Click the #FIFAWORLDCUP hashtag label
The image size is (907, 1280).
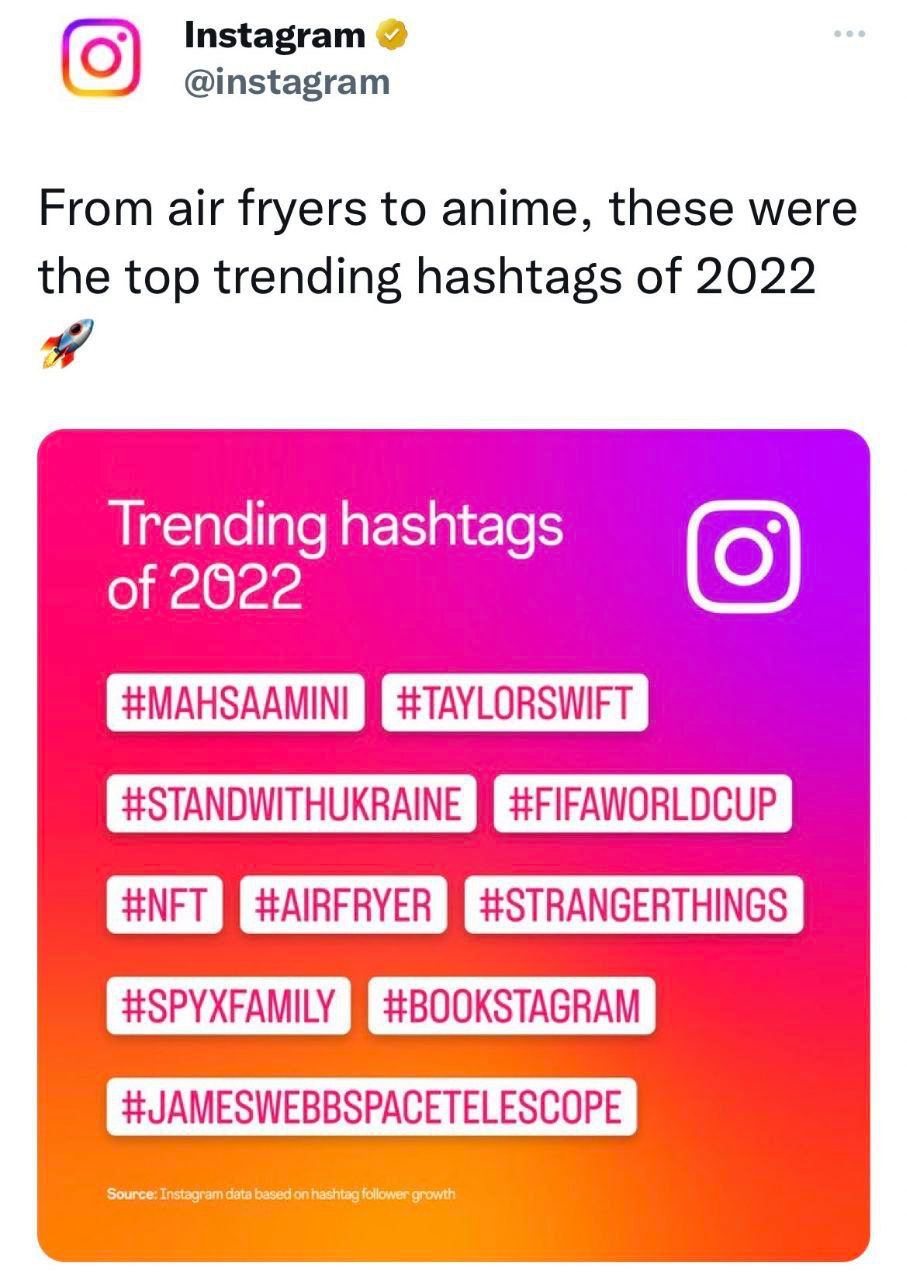coord(643,805)
